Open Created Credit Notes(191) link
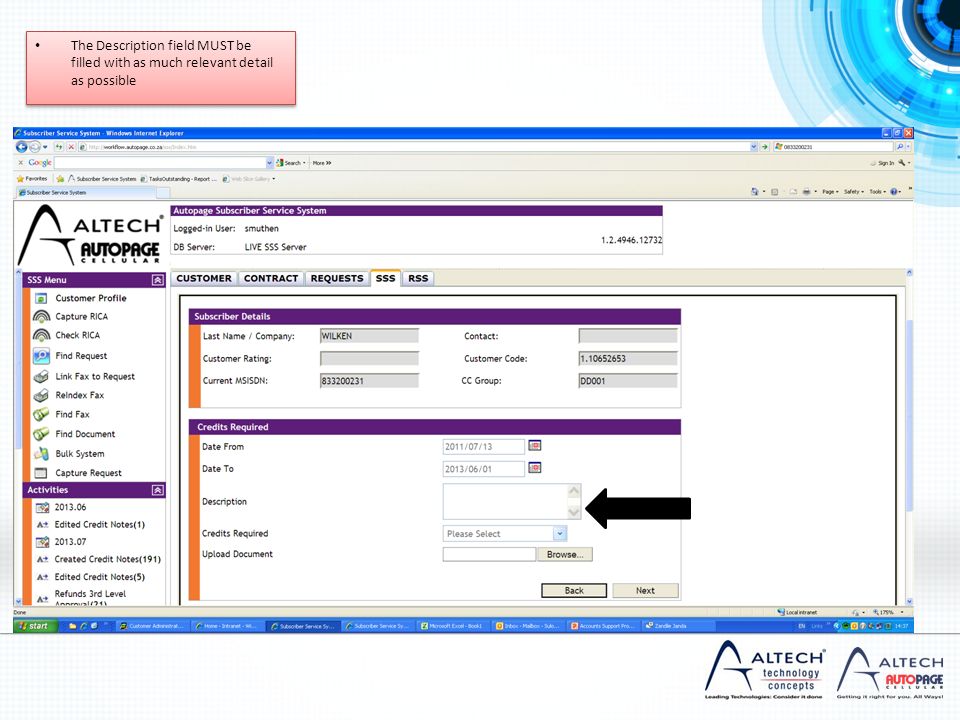Image resolution: width=960 pixels, height=720 pixels. 108,559
